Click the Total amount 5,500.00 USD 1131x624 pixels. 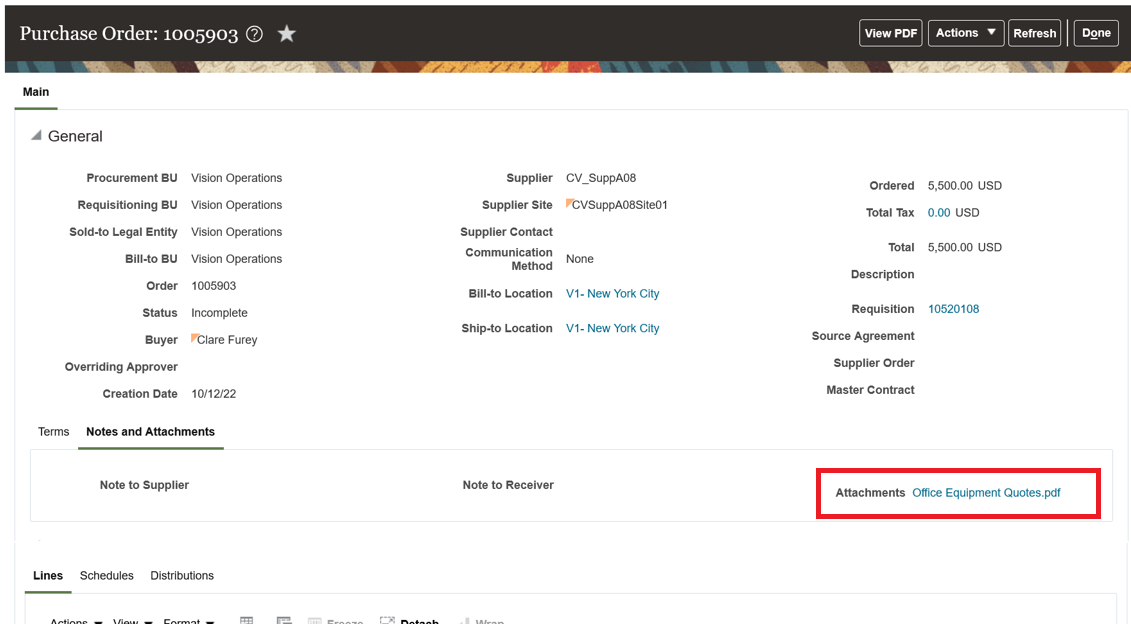[x=964, y=247]
